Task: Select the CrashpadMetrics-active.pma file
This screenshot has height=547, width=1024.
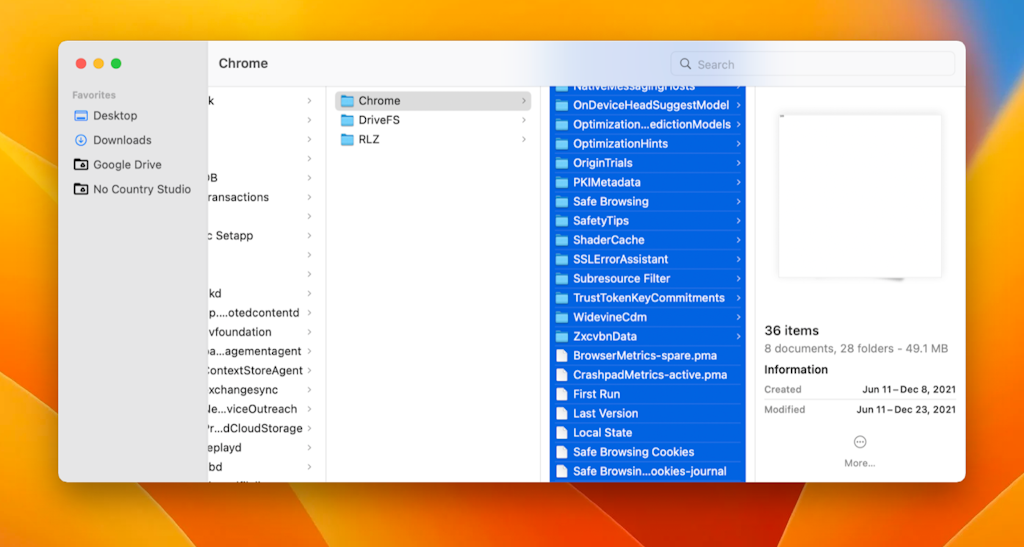Action: pyautogui.click(x=648, y=375)
